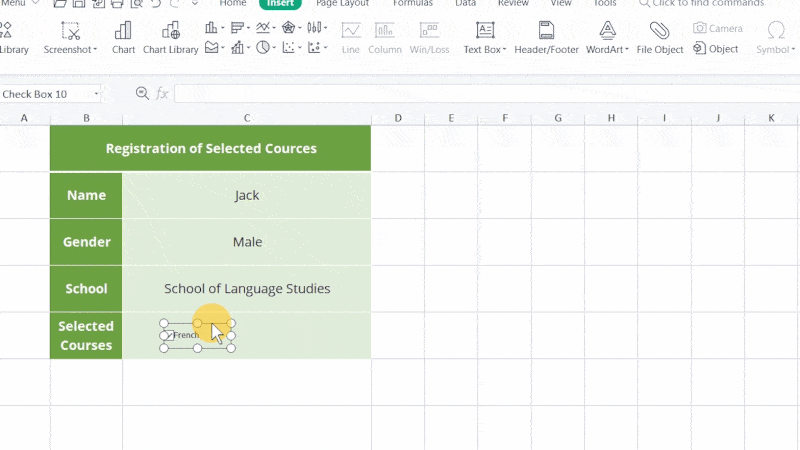The height and width of the screenshot is (450, 800).
Task: Expand the quick access toolbar chevron
Action: [195, 4]
